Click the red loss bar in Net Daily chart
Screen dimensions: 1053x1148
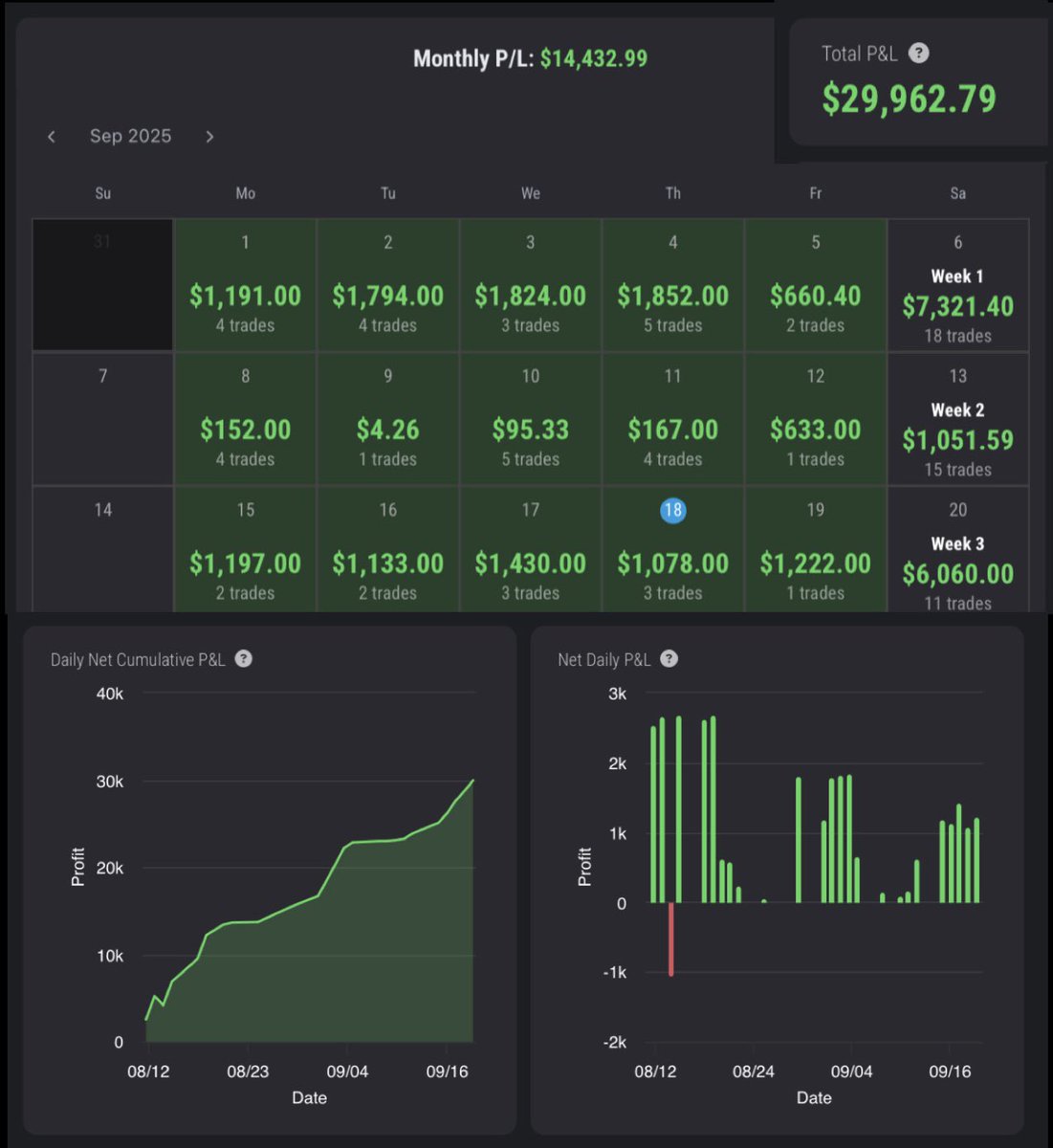pyautogui.click(x=671, y=938)
